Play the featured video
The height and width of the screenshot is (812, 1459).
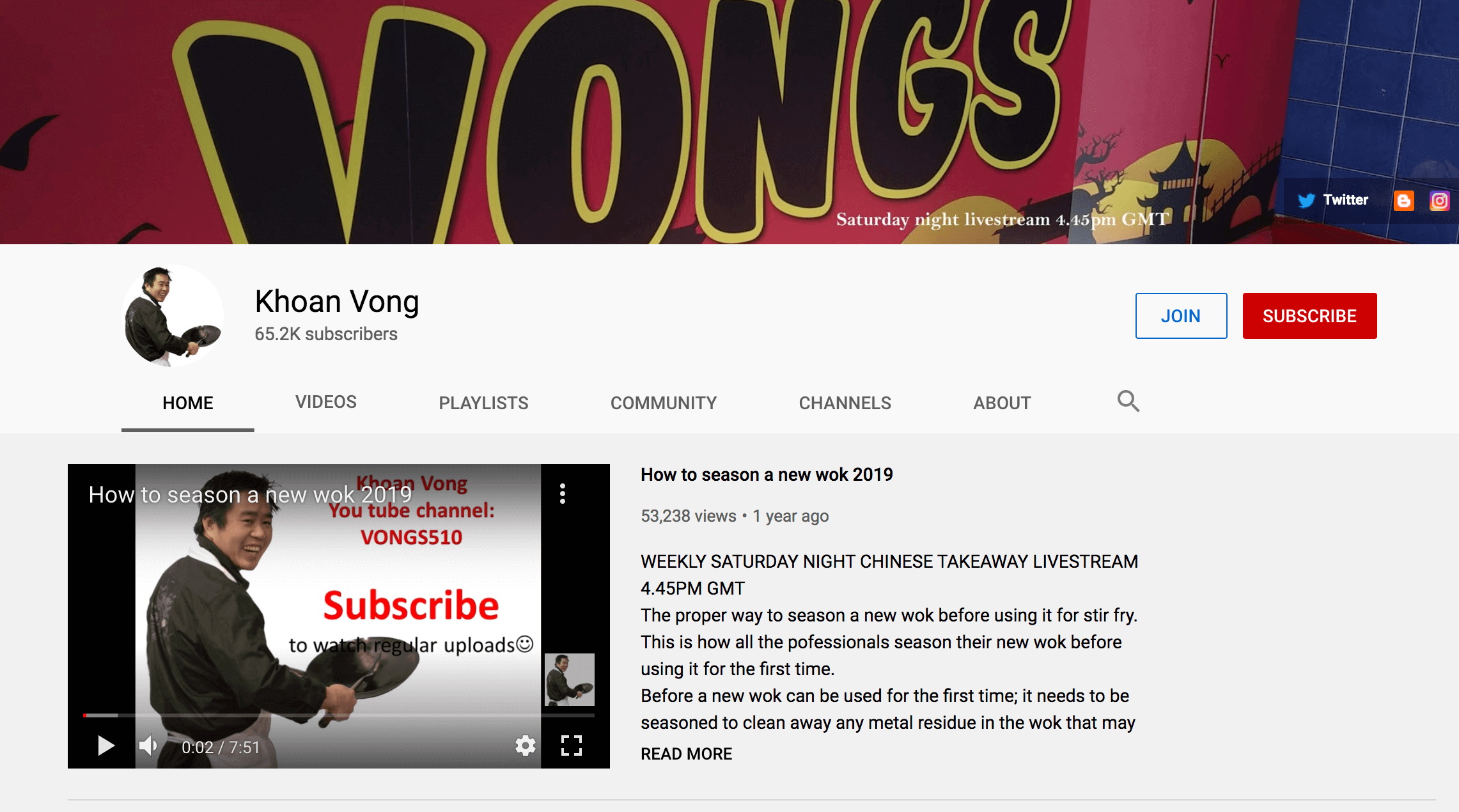point(105,746)
